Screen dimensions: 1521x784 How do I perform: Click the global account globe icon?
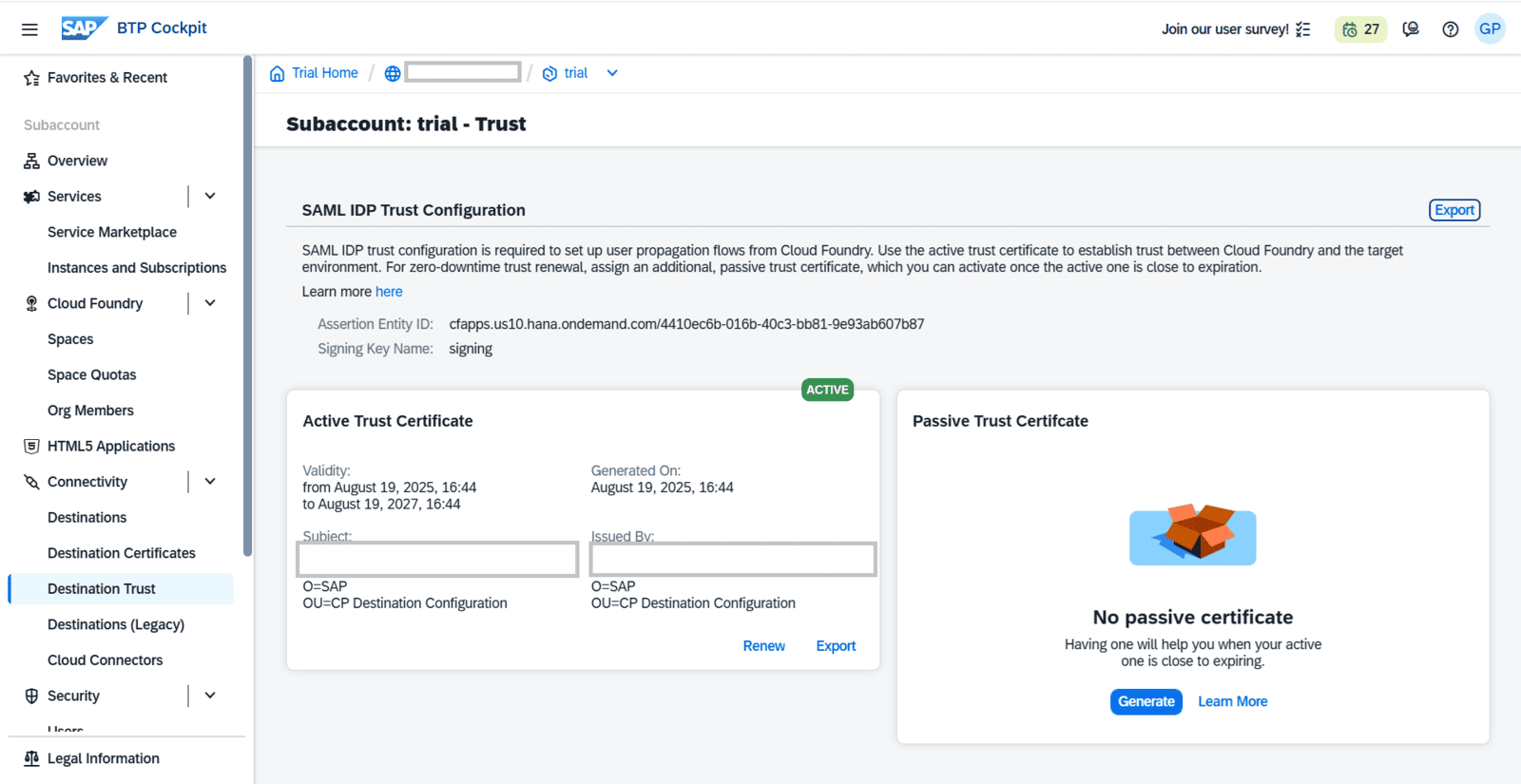click(393, 73)
